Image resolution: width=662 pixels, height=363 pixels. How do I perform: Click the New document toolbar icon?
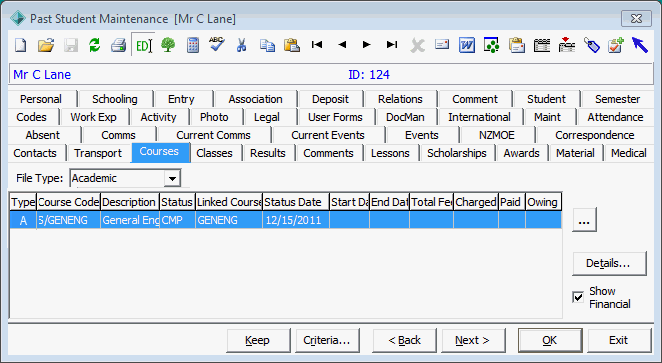point(21,45)
